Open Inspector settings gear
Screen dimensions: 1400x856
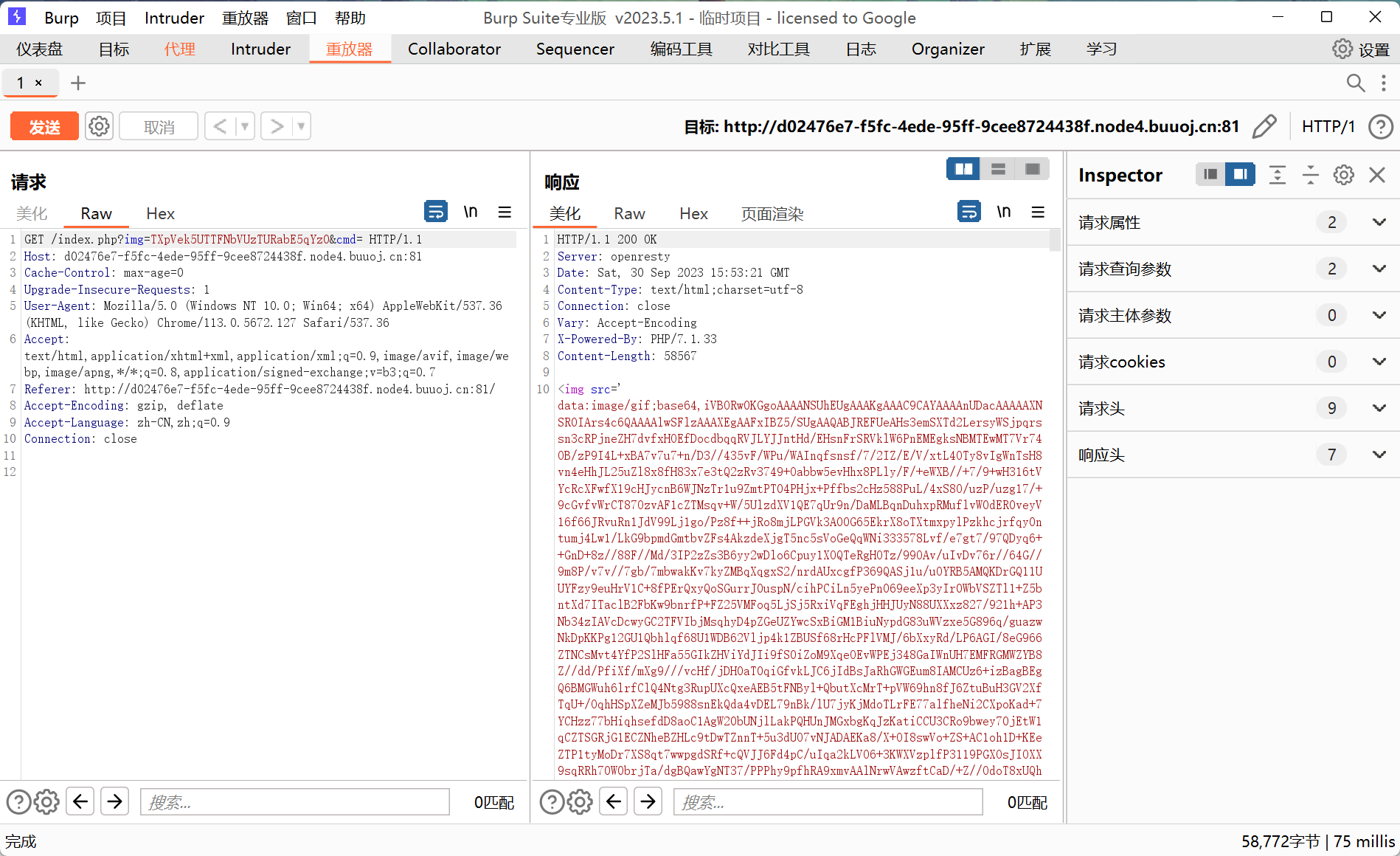(x=1344, y=175)
